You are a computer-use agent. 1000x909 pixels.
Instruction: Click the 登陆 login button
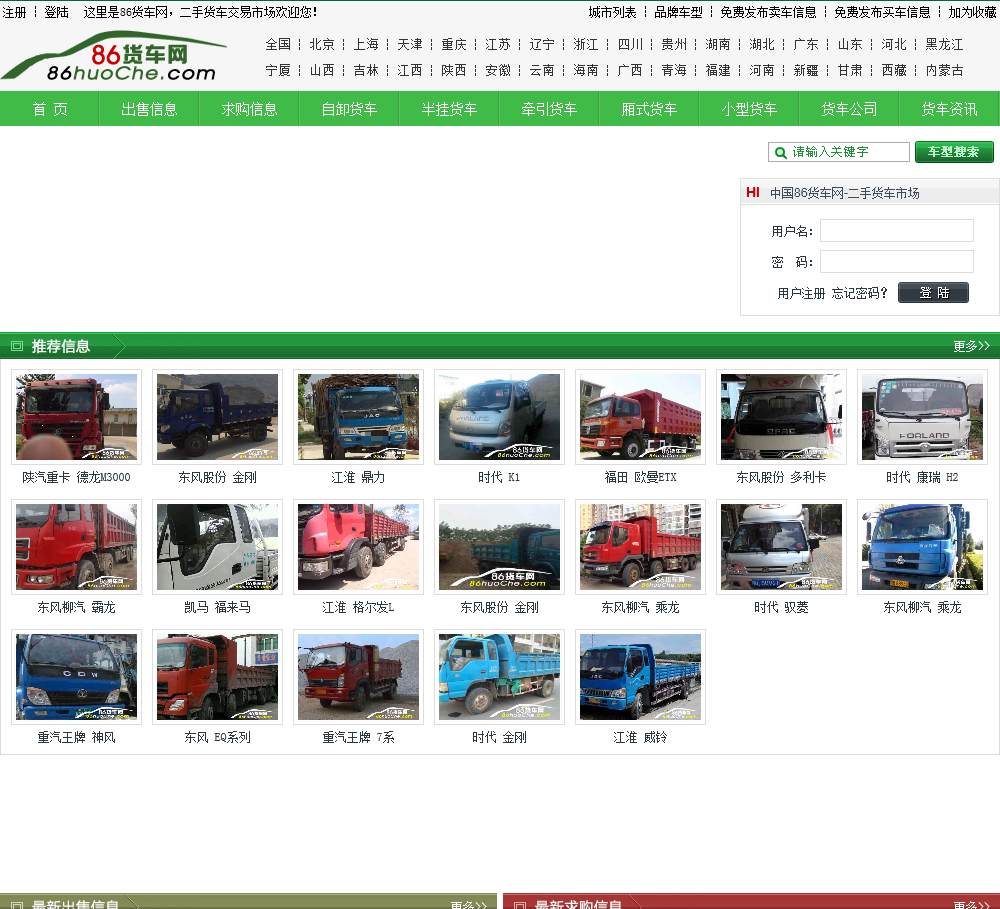tap(933, 293)
